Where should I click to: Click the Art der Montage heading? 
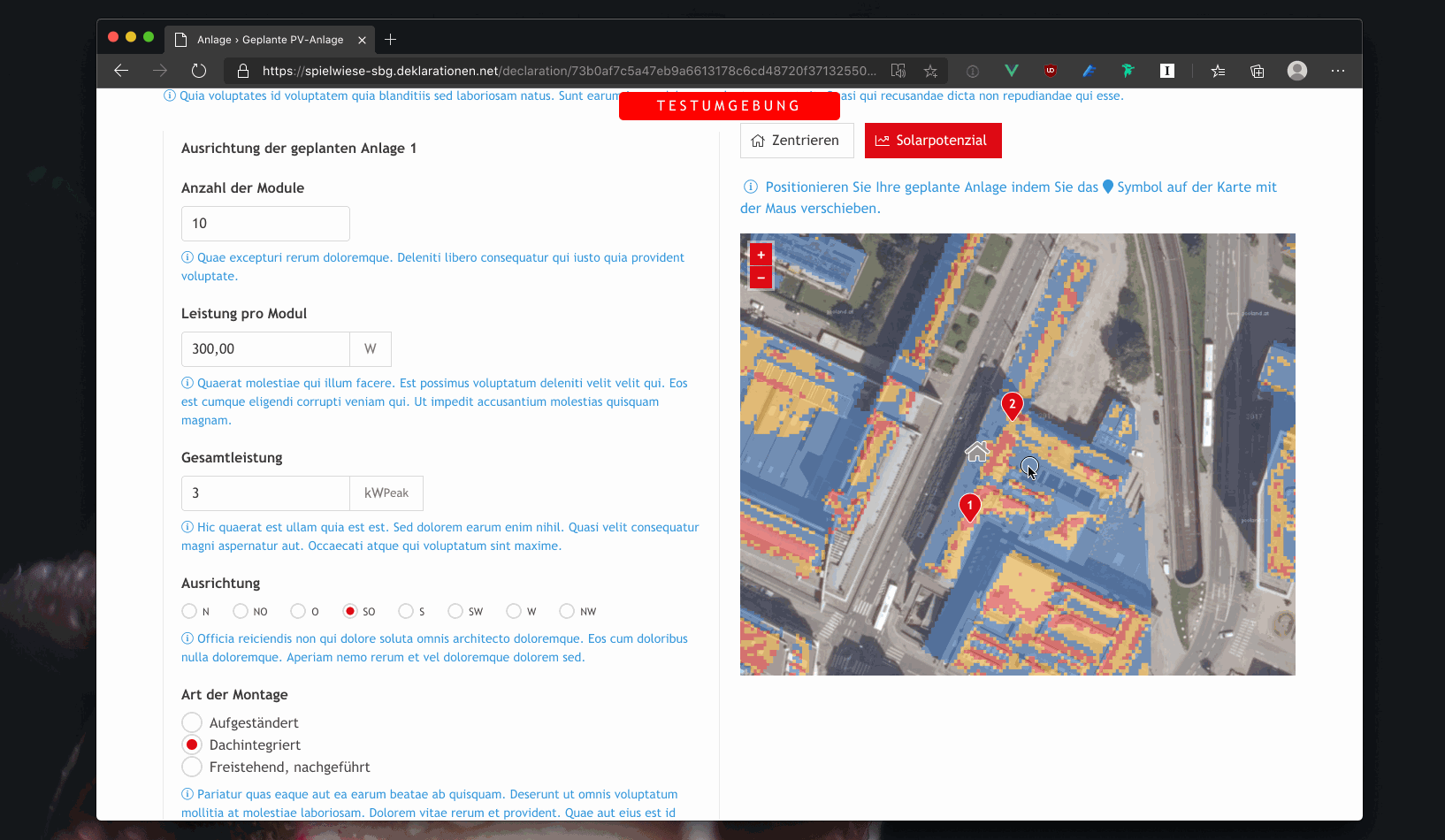click(x=234, y=695)
